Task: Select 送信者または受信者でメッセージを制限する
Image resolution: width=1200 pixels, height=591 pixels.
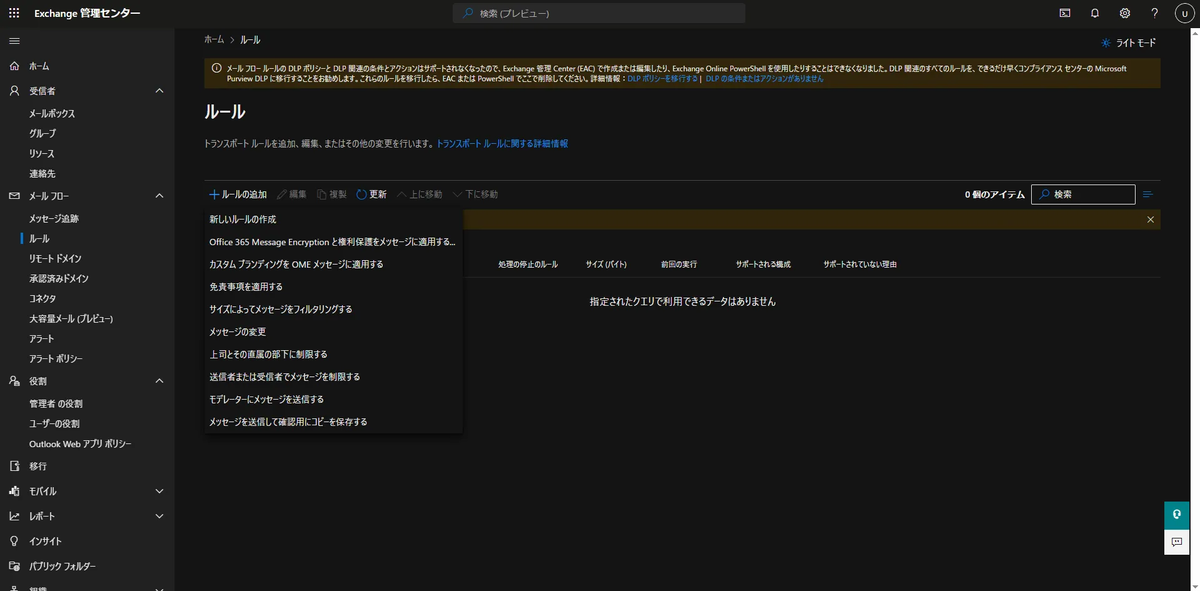Action: tap(333, 377)
